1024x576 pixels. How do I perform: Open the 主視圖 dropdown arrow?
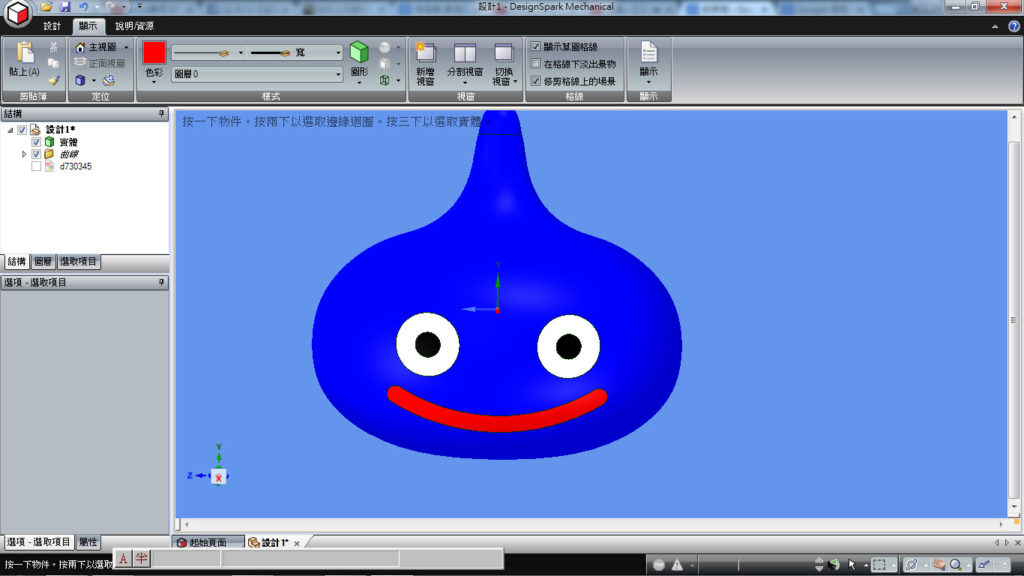tap(126, 47)
